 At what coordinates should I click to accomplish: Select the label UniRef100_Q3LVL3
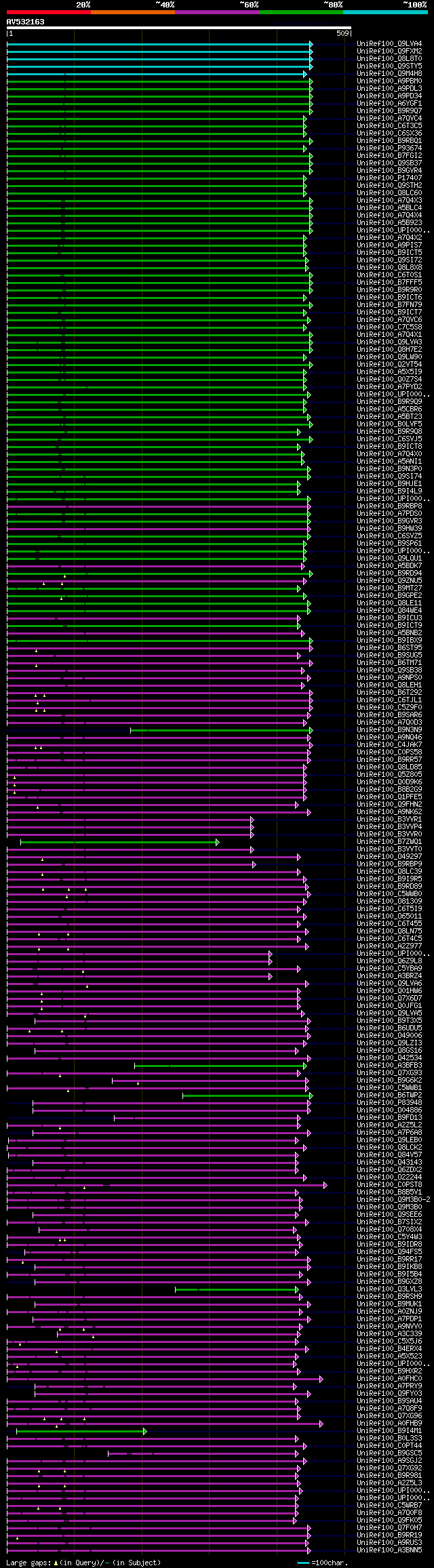pos(389,1289)
